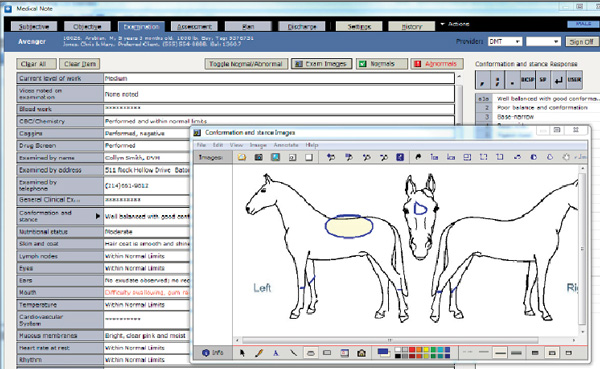Viewport: 600px width, 369px height.
Task: Switch to the Objective tab
Action: click(87, 26)
